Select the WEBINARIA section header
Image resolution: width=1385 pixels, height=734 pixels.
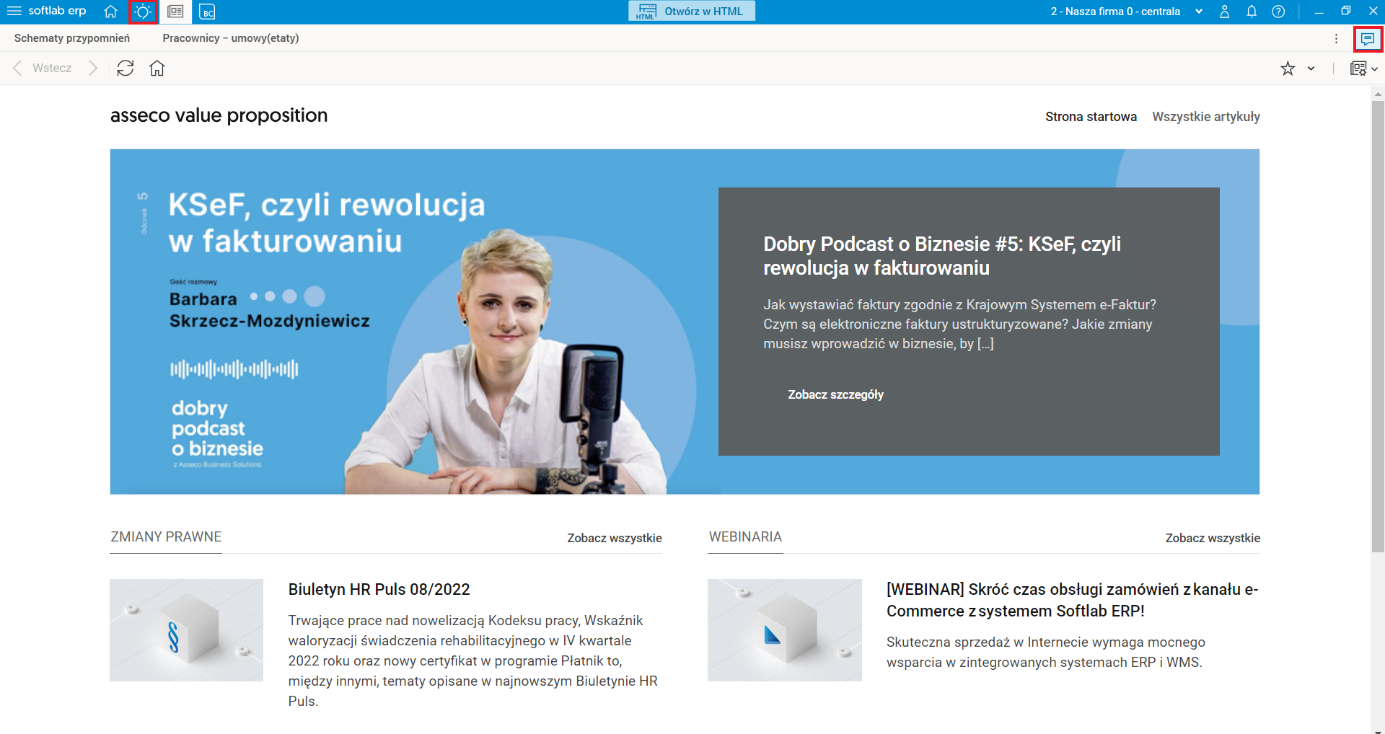(x=745, y=537)
